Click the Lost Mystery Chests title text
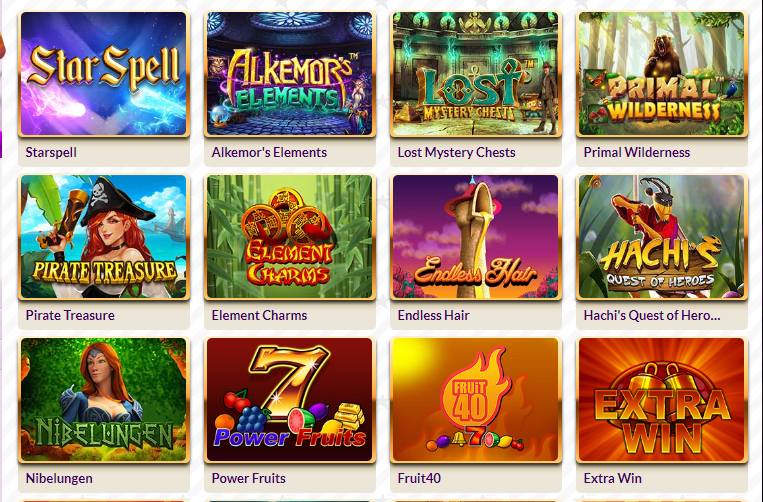Viewport: 763px width, 502px height. click(456, 152)
